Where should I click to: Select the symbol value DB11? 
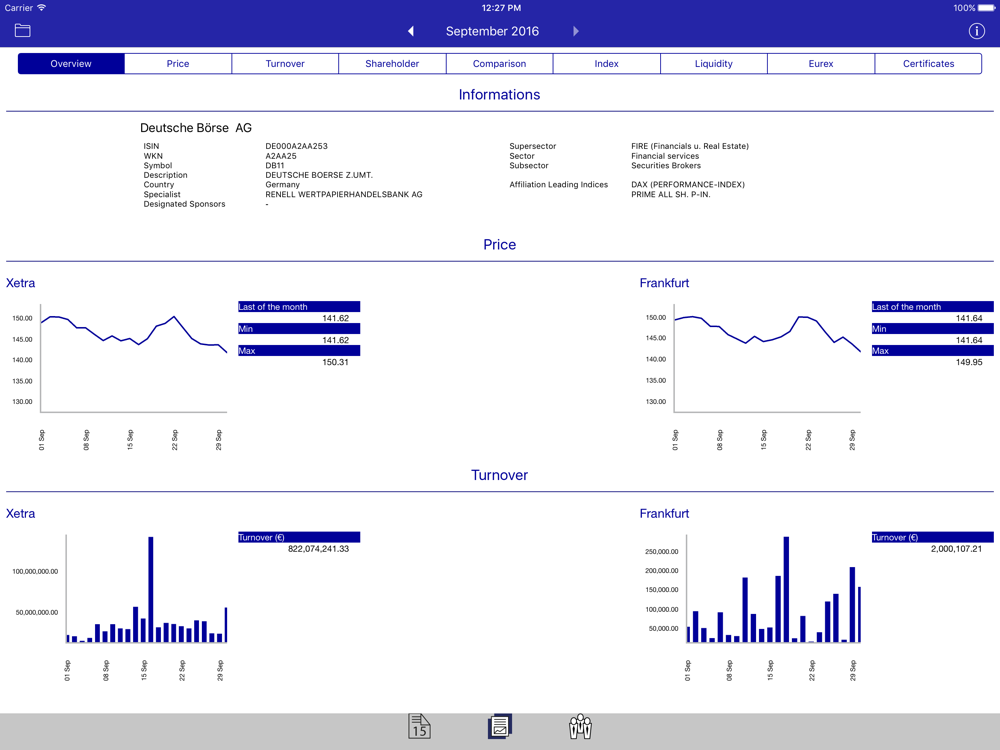(x=275, y=165)
